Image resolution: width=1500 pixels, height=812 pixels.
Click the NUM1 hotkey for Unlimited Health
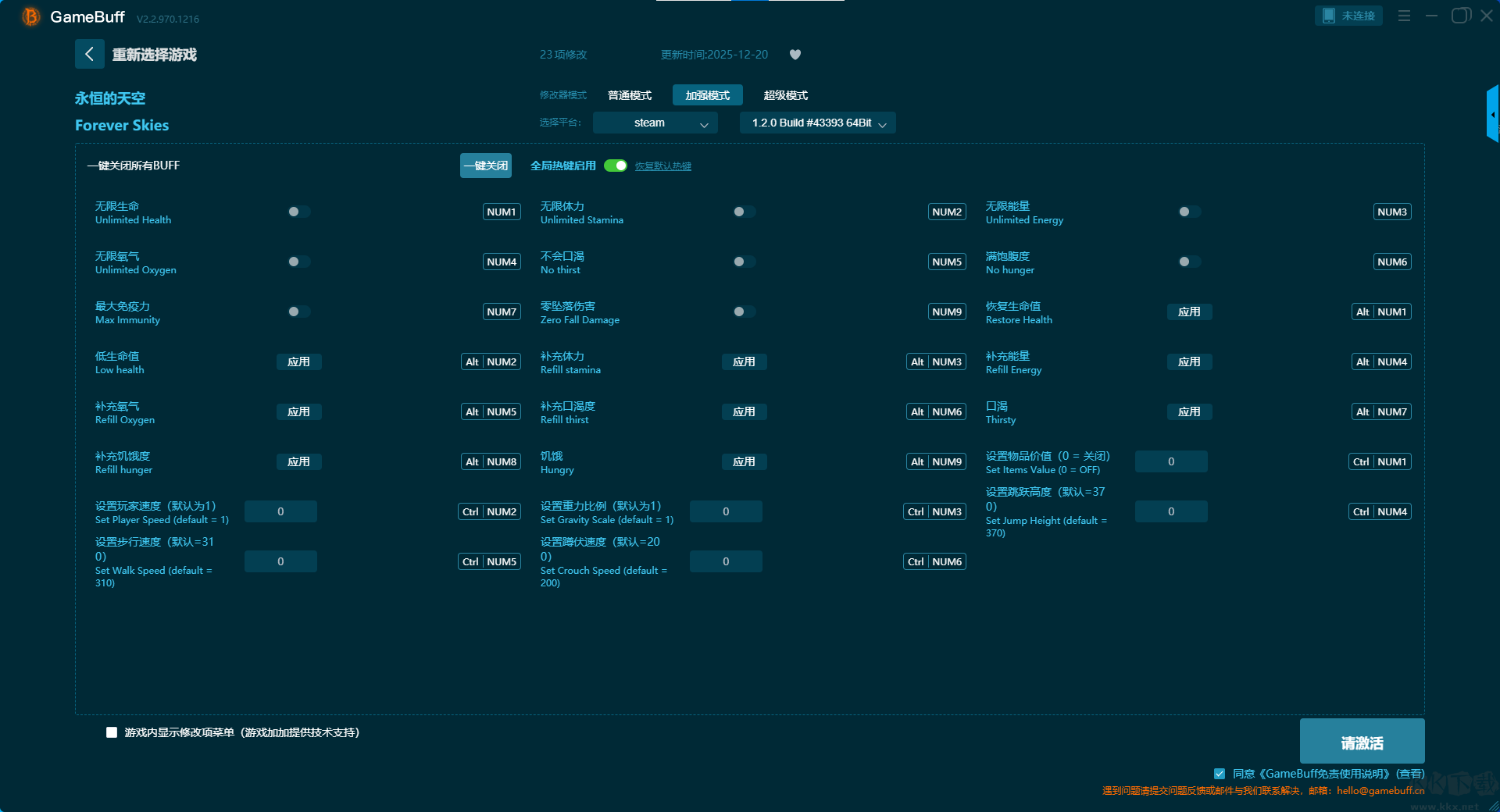501,212
